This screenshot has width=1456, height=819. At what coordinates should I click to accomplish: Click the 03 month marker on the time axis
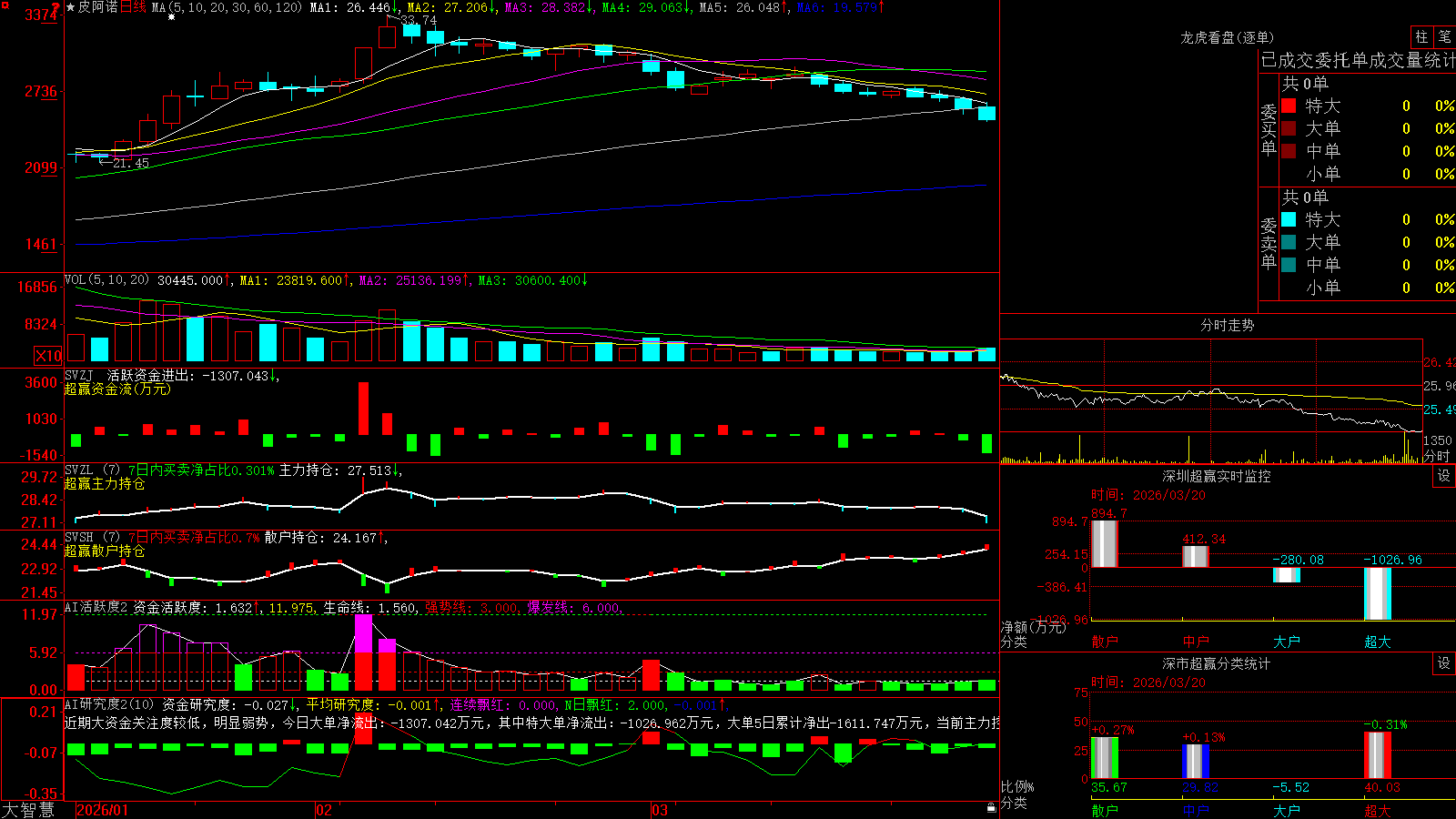[660, 810]
